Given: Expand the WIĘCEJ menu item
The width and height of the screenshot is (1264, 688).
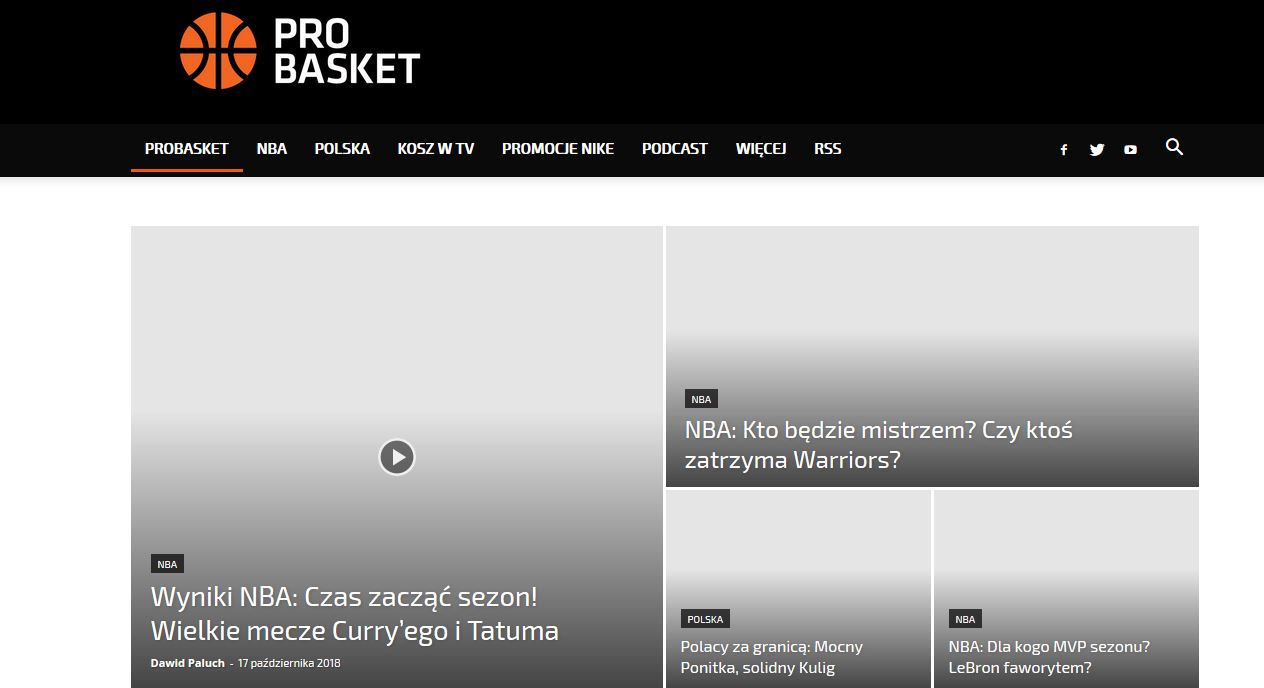Looking at the screenshot, I should point(761,148).
